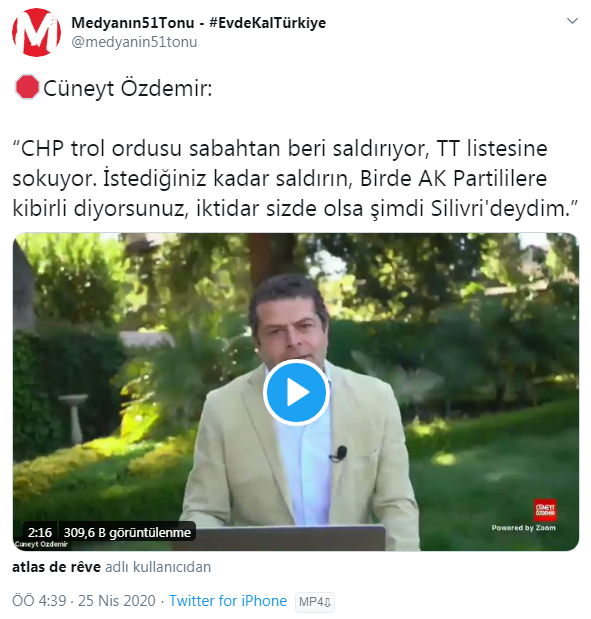This screenshot has width=591, height=619.
Task: Click the Cüneyt Özdemir heading text
Action: point(128,88)
